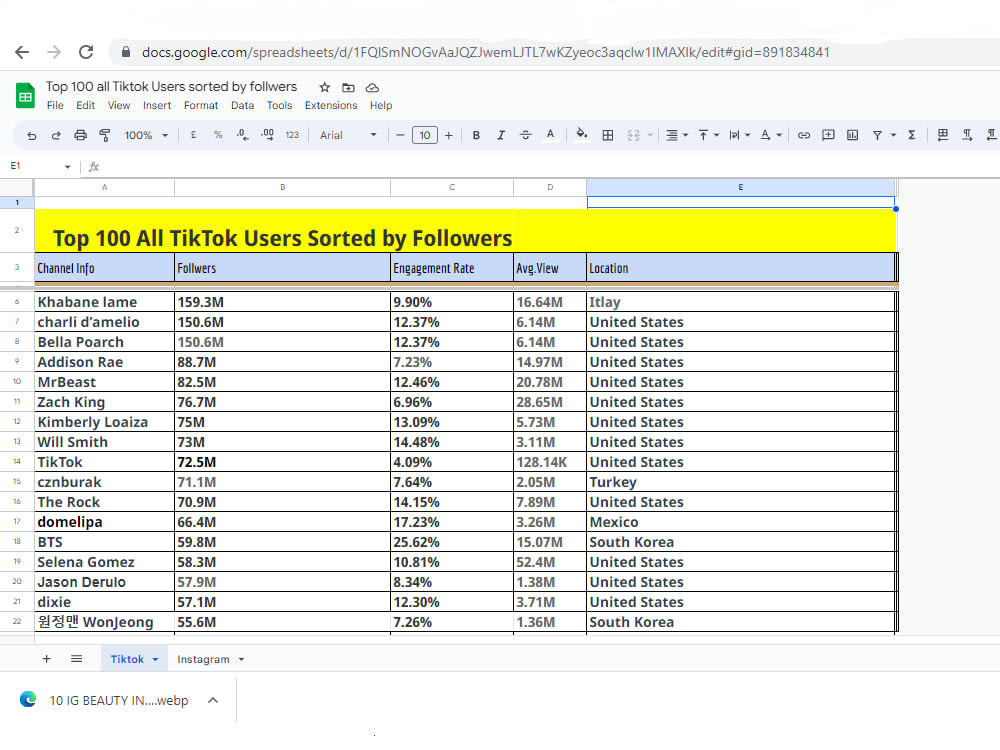Switch to the Instagram sheet tab
This screenshot has width=1000, height=750.
coord(203,659)
